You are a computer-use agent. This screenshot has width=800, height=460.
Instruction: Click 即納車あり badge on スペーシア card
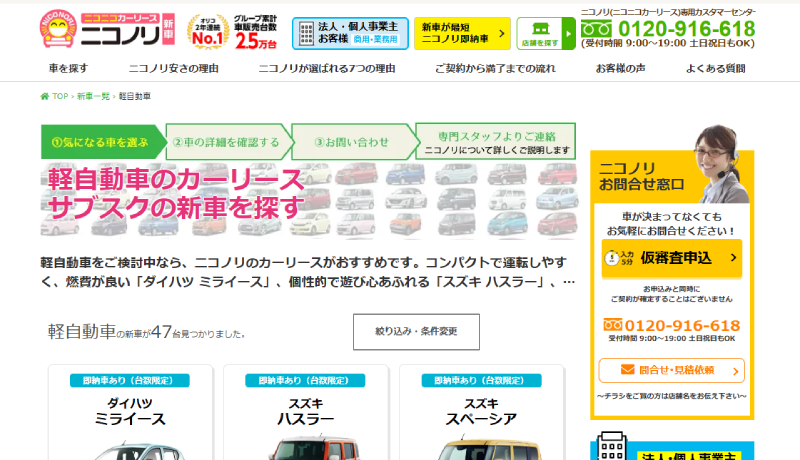481,380
